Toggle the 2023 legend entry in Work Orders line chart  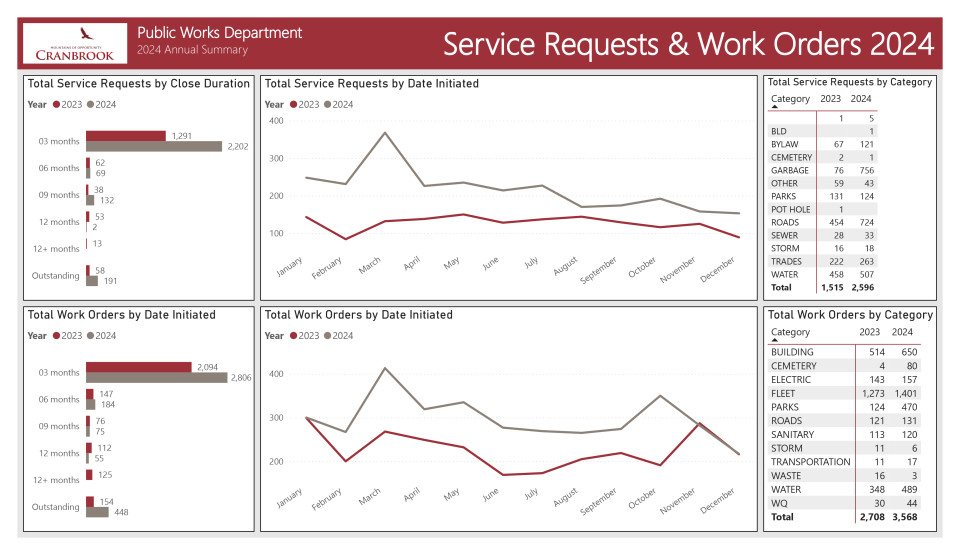[x=305, y=336]
